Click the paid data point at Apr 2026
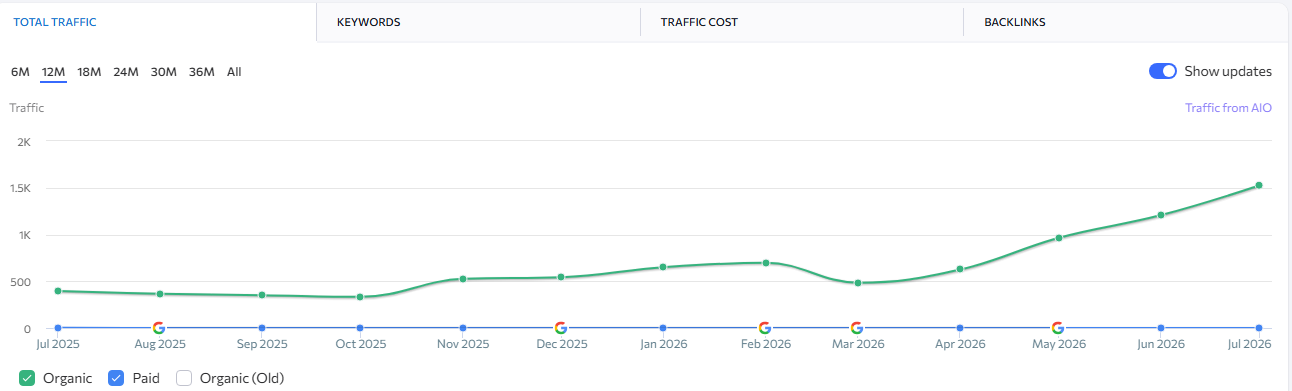The image size is (1292, 391). coord(960,328)
